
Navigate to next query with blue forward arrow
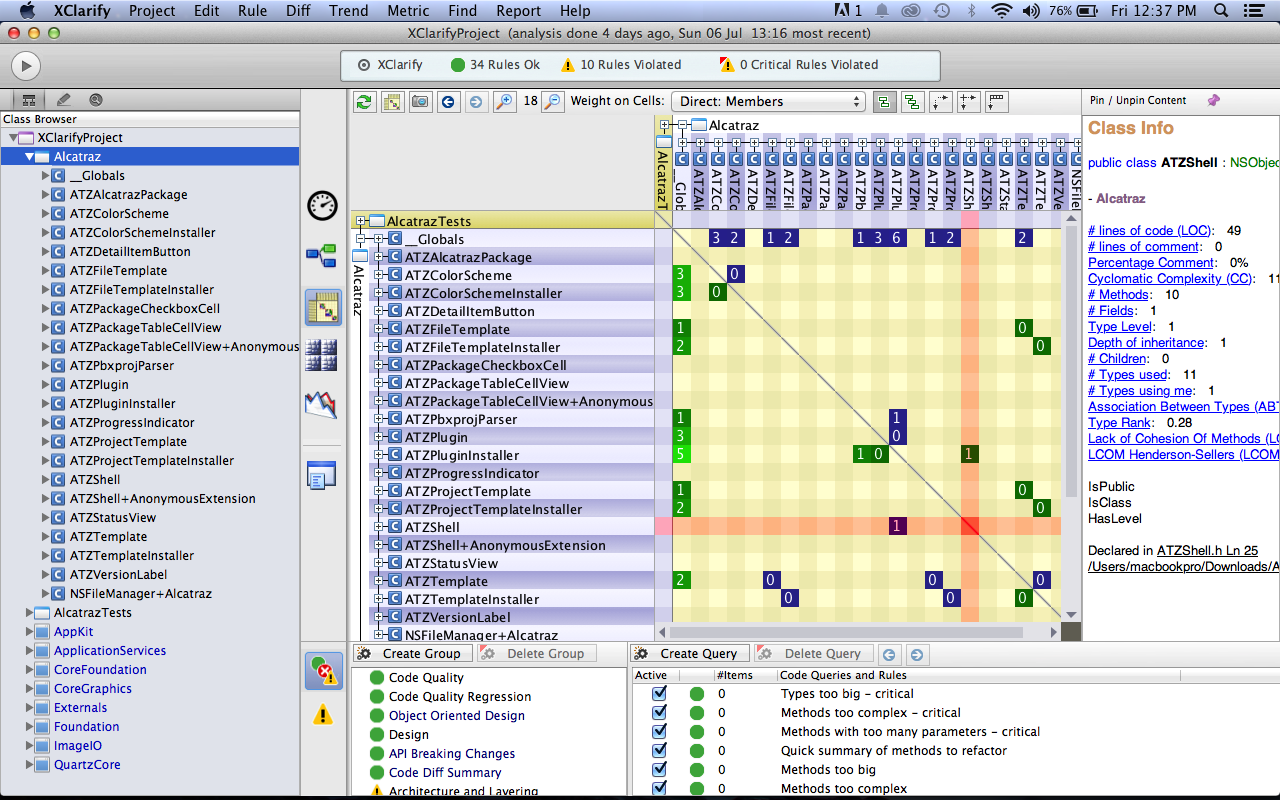click(x=915, y=654)
